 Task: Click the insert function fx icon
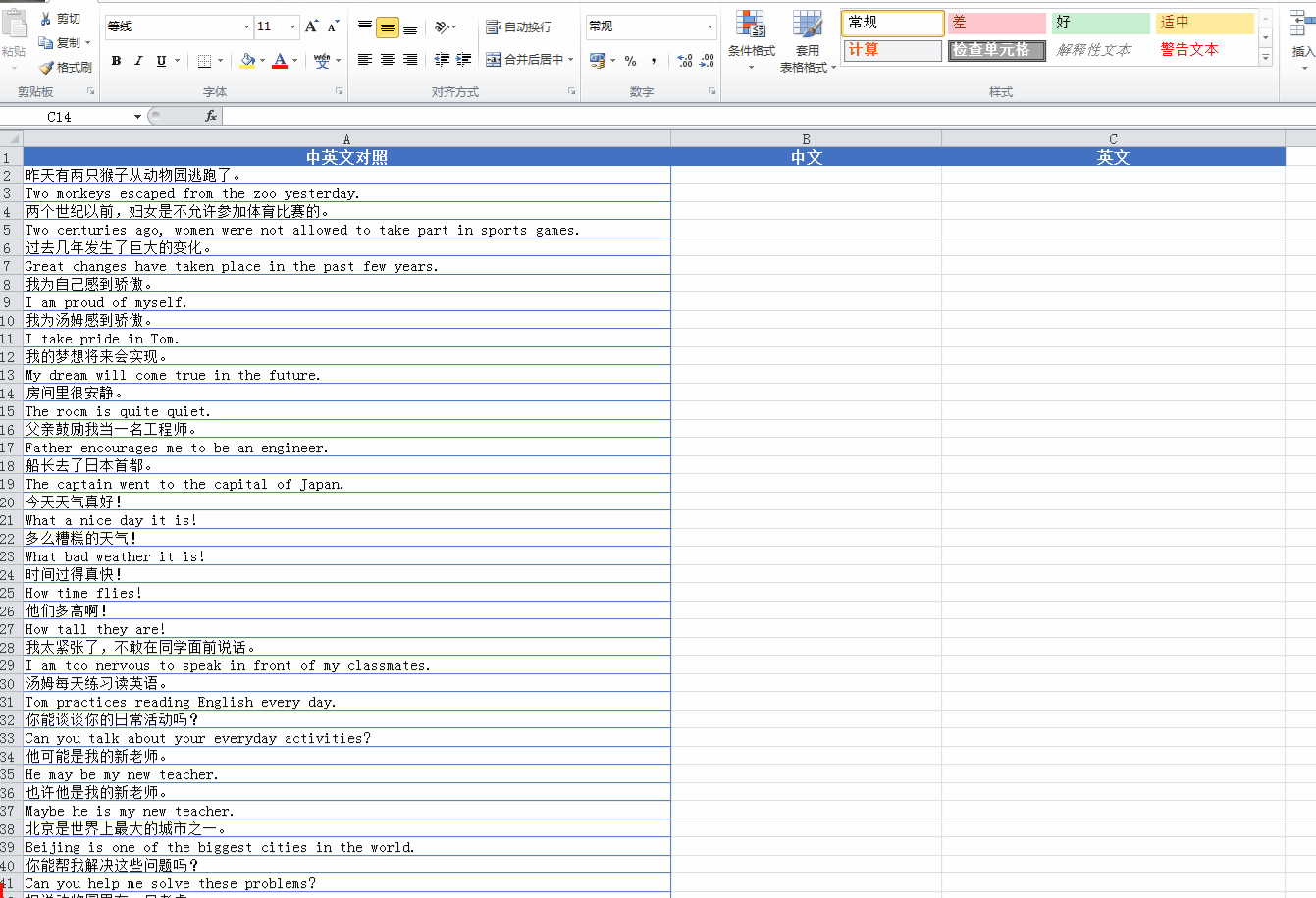211,116
